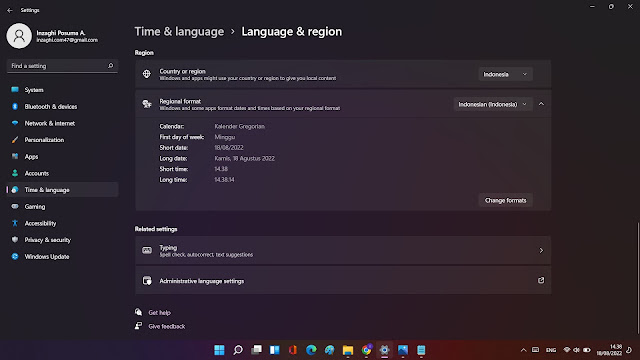
Task: Focus the Find a setting search box
Action: pos(62,66)
